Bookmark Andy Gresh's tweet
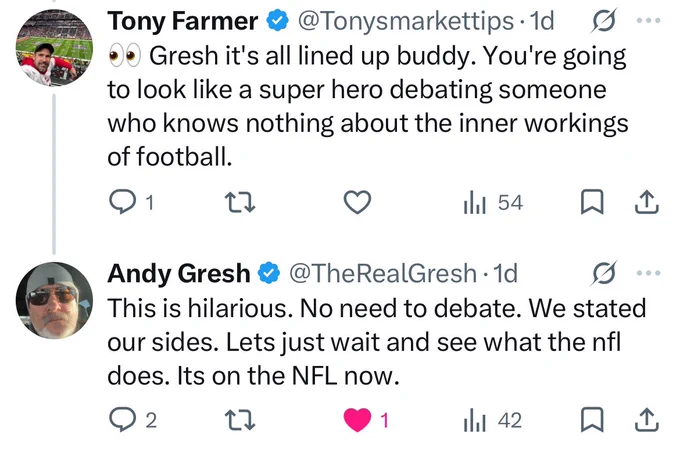This screenshot has height=449, width=680. [x=592, y=420]
